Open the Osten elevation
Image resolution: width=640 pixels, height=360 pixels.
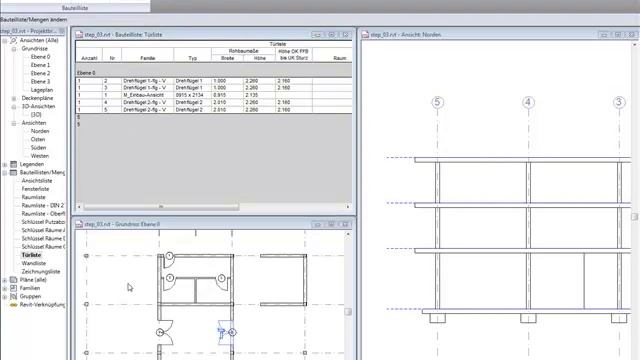point(38,140)
